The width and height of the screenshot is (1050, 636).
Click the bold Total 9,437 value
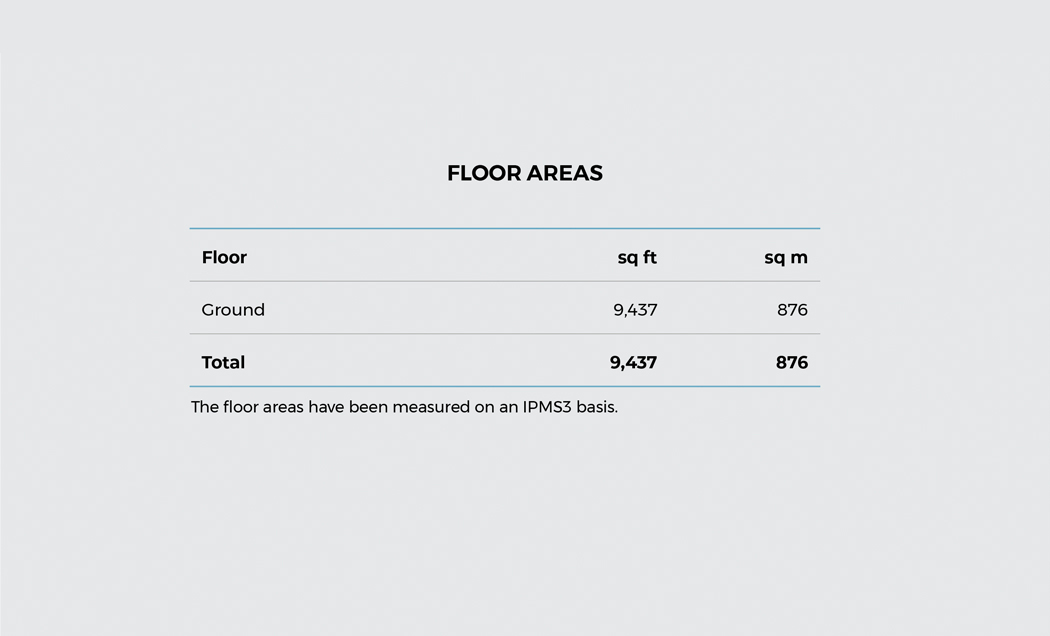pos(633,363)
